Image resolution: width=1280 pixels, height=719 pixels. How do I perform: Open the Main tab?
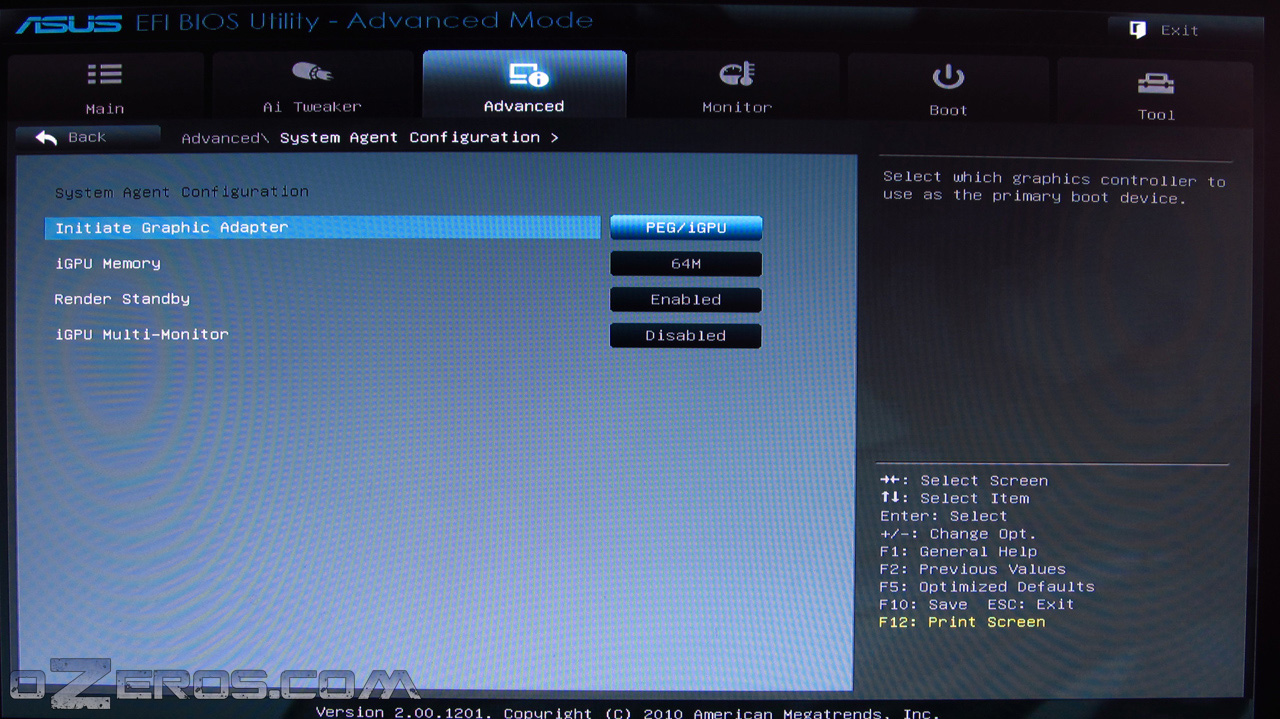105,87
